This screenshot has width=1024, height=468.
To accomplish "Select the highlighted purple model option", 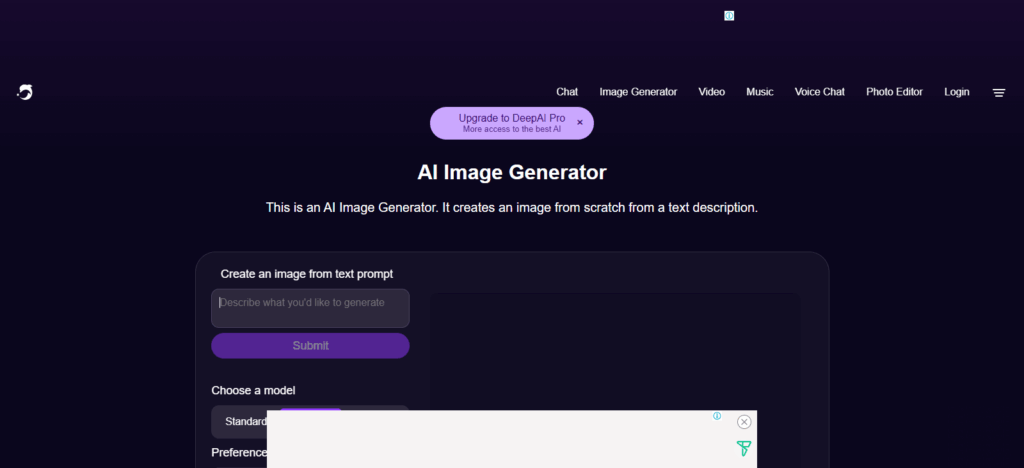I will tap(310, 409).
